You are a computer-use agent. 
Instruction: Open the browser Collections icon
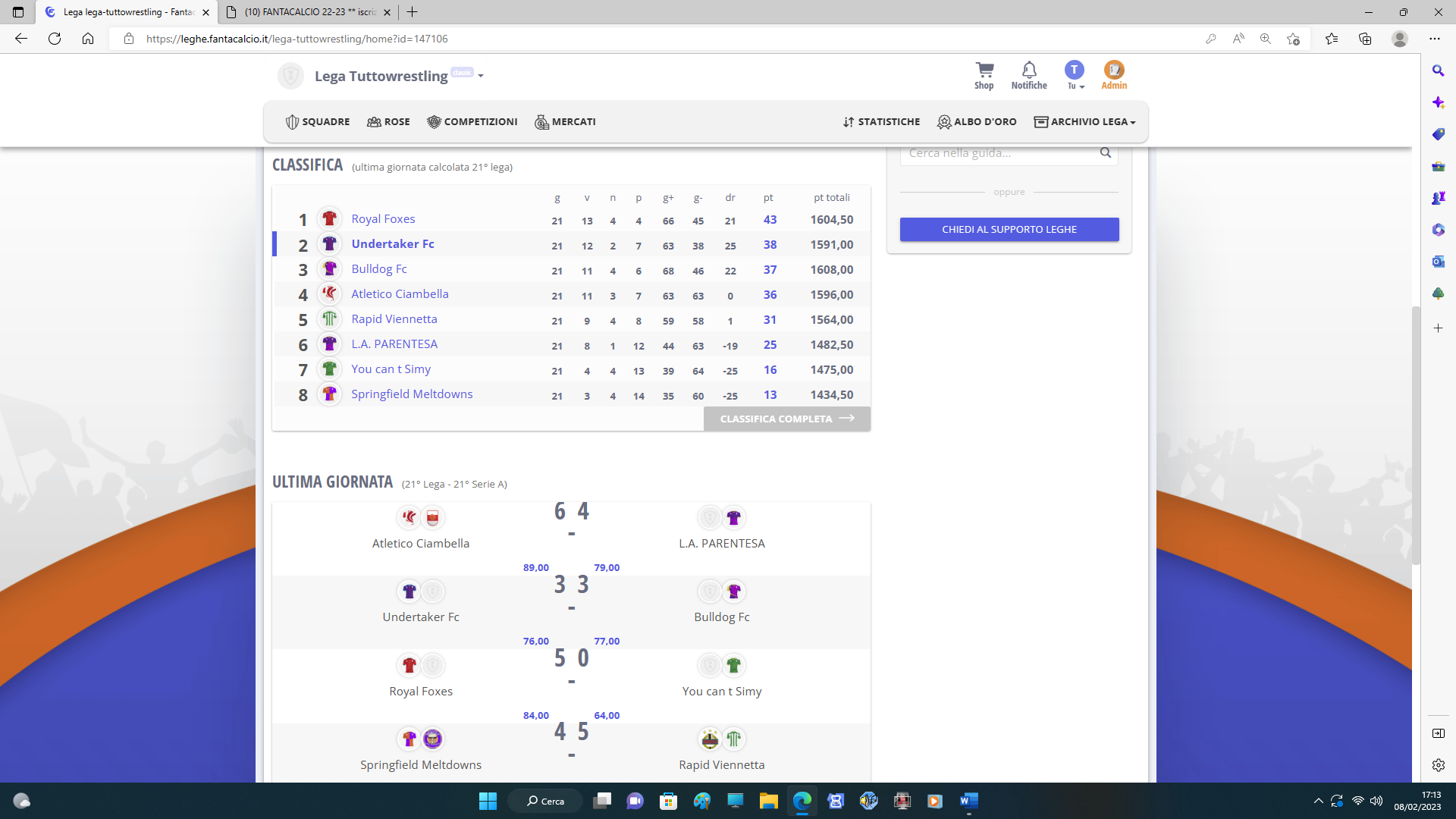[1365, 39]
